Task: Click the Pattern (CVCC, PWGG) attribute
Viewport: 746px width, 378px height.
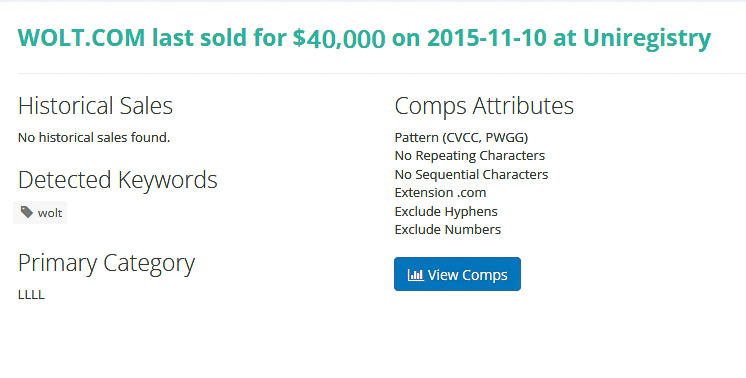Action: 461,137
